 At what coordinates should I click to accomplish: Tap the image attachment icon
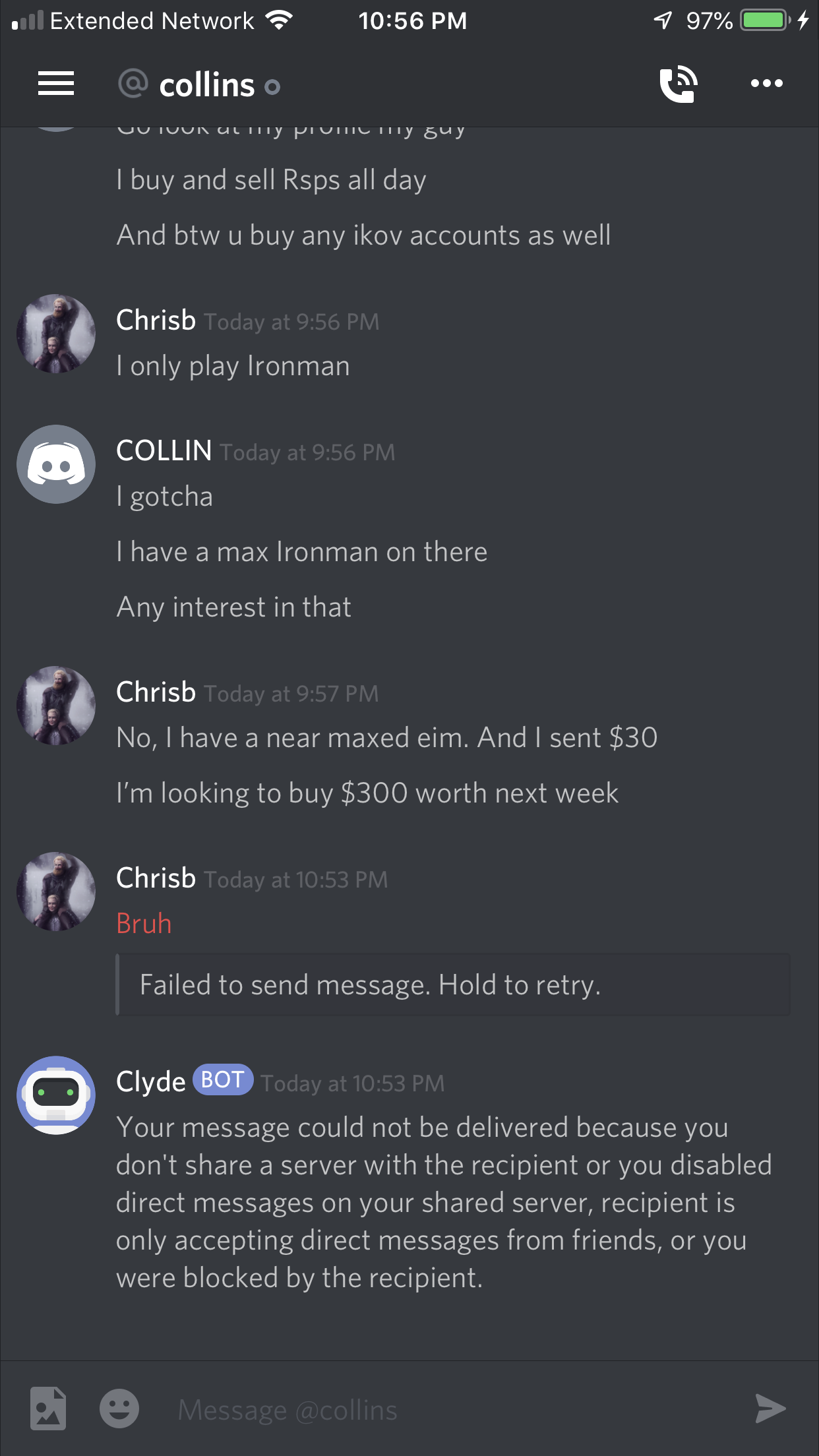[48, 1409]
